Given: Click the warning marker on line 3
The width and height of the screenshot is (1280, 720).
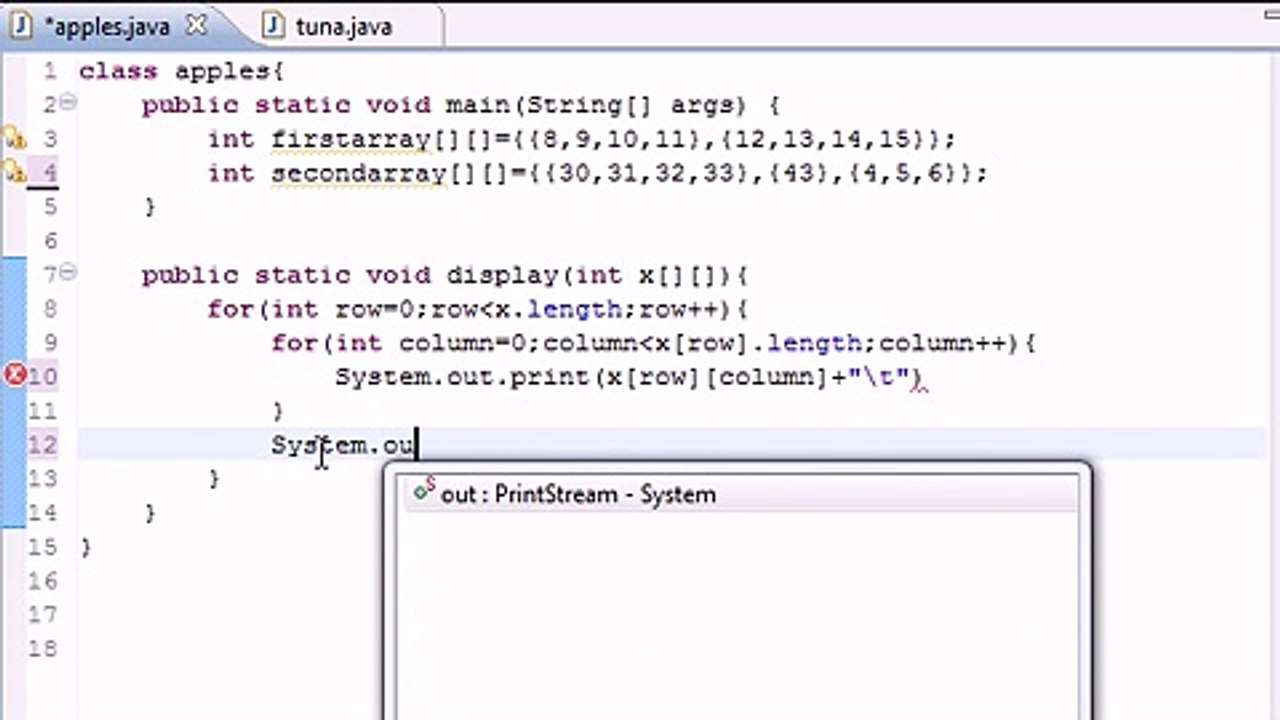Looking at the screenshot, I should [14, 138].
